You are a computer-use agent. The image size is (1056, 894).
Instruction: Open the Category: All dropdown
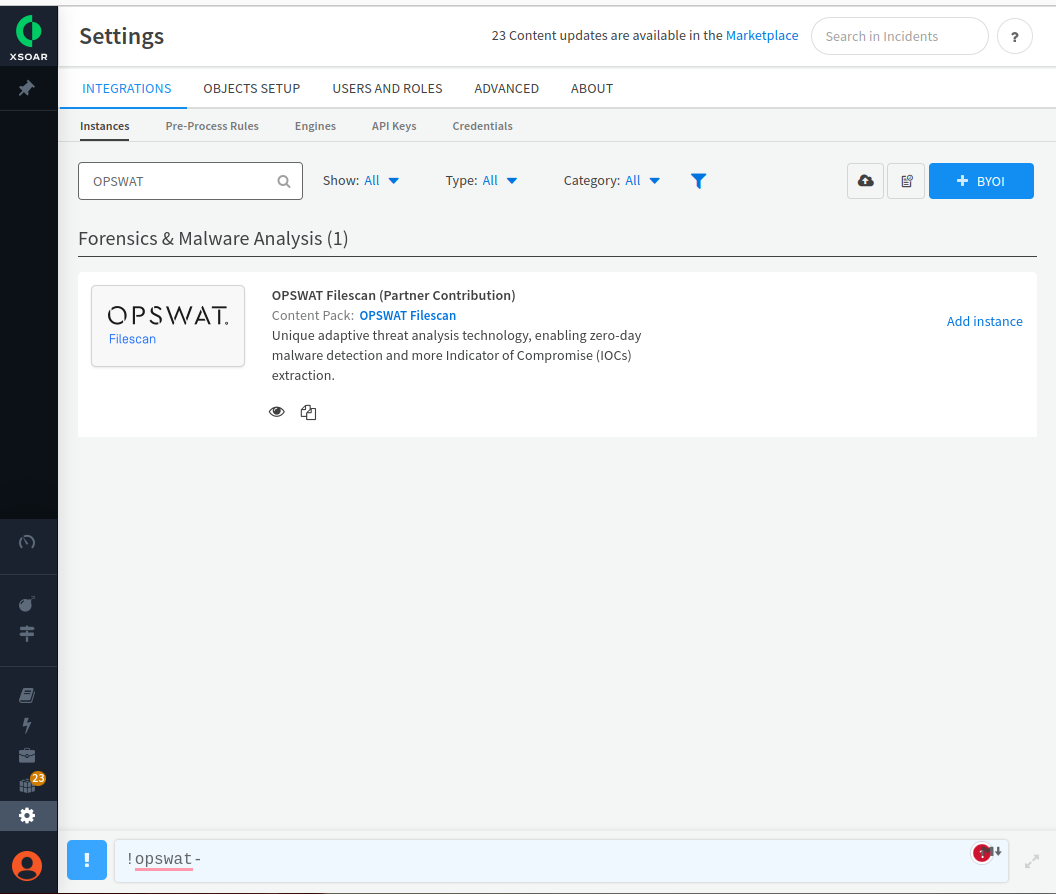[612, 181]
